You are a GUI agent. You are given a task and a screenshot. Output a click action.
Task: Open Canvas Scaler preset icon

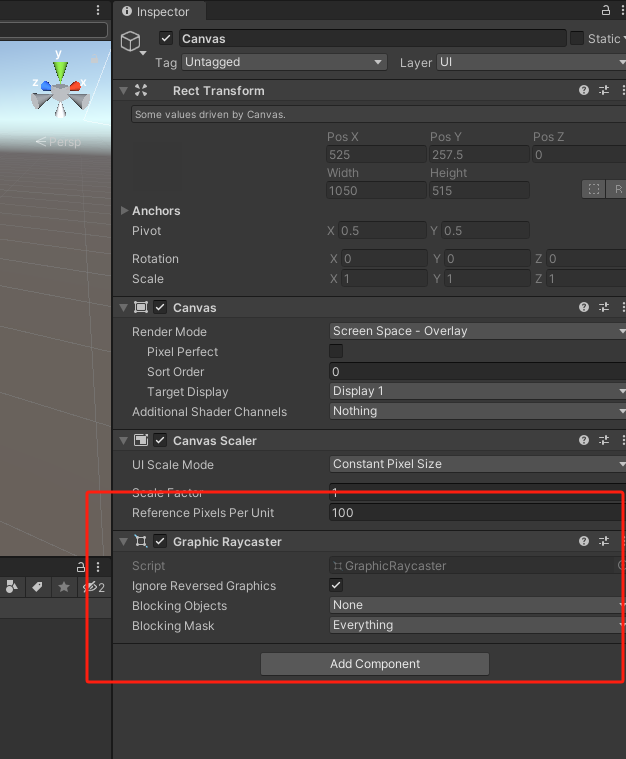point(604,440)
